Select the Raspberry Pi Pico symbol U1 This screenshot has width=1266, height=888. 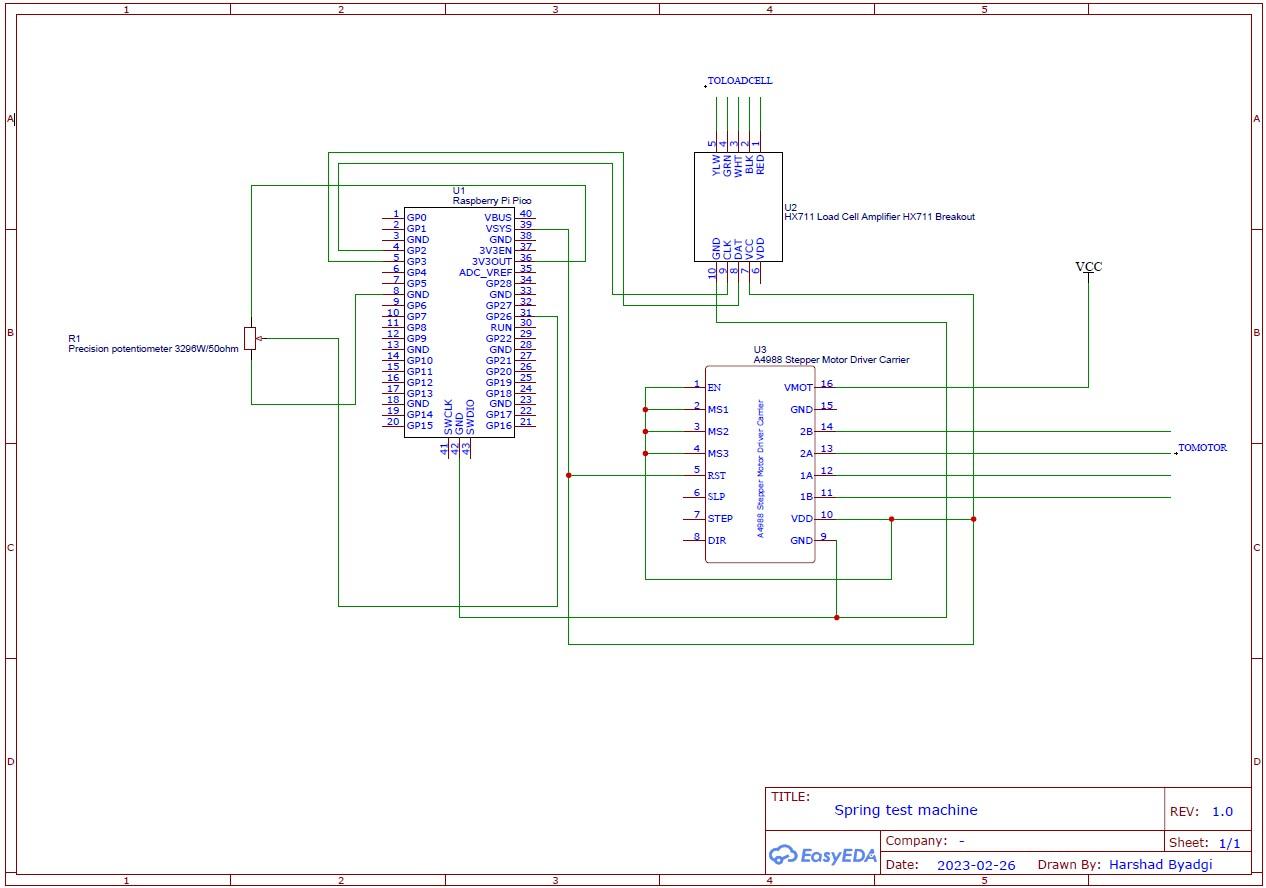460,320
